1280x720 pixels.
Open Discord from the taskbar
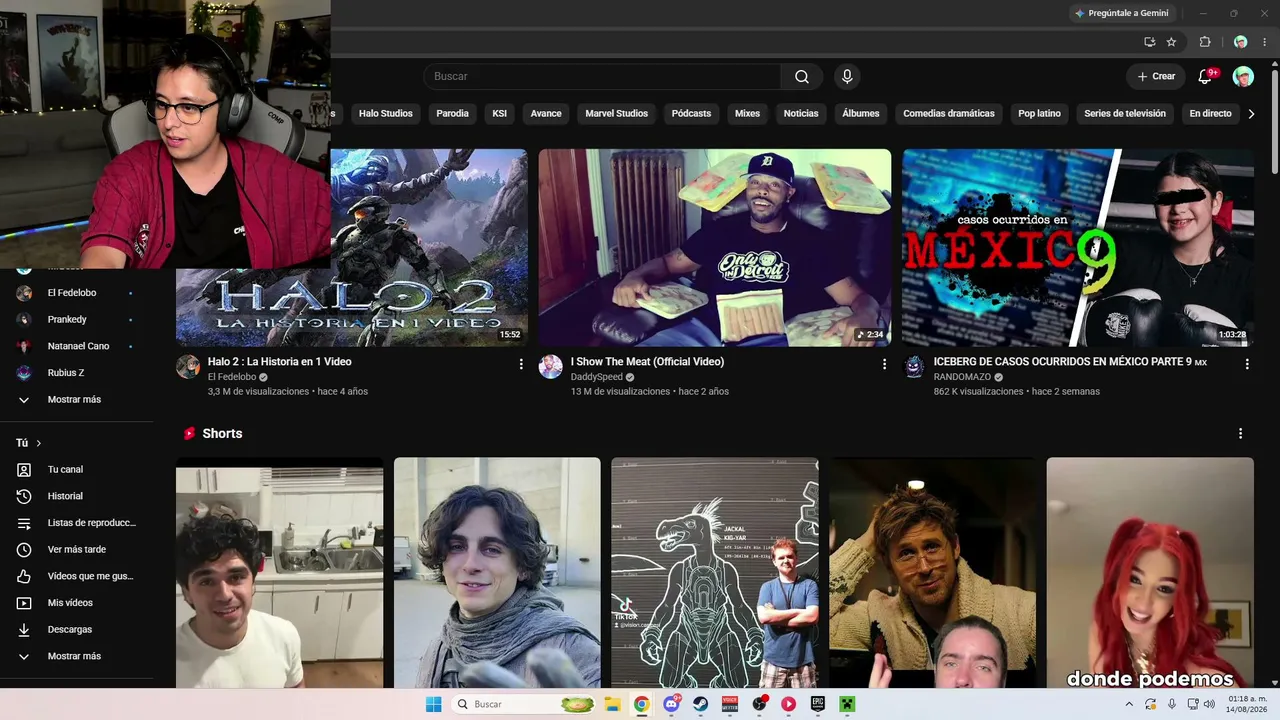click(x=671, y=704)
